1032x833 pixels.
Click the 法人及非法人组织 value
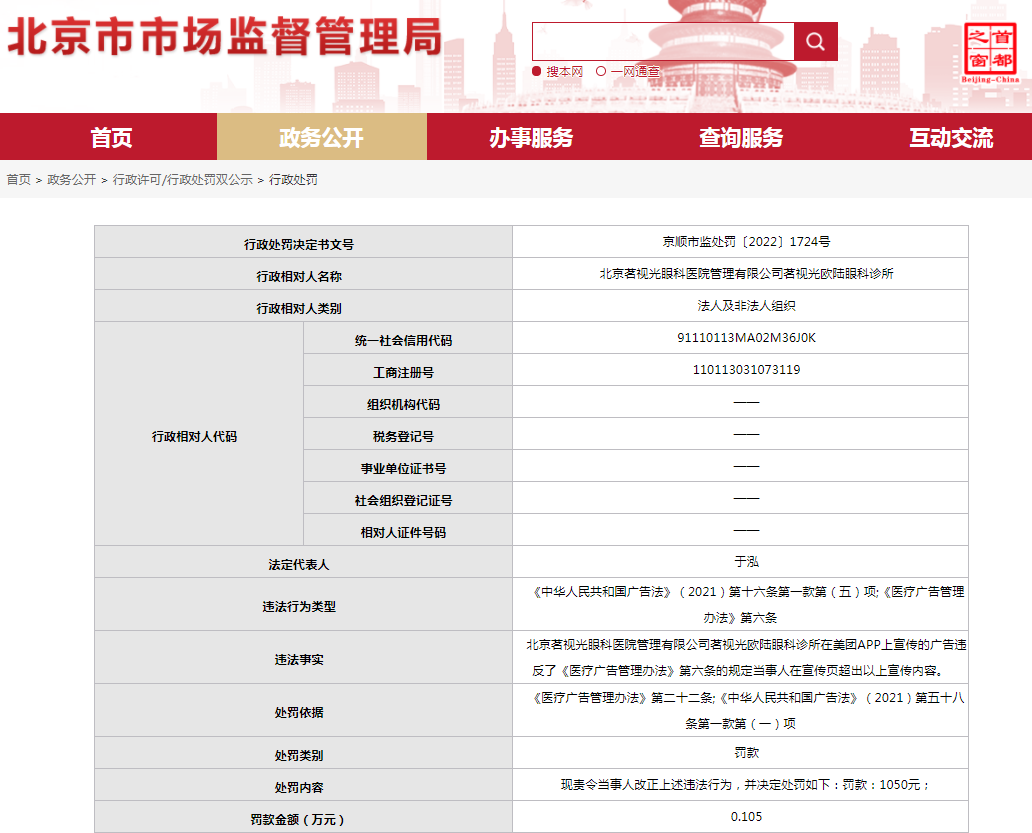point(746,305)
